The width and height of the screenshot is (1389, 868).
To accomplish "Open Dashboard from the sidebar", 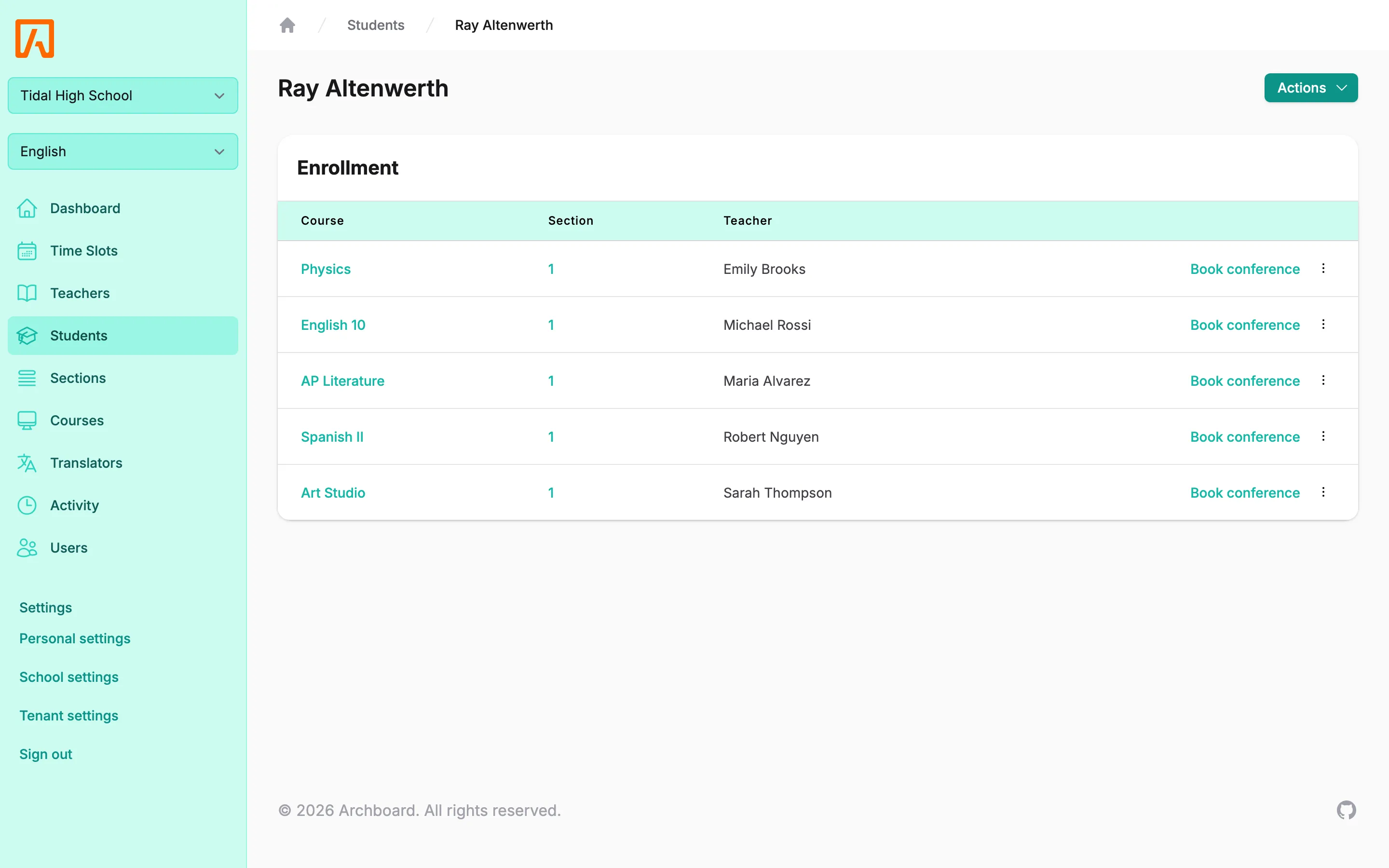I will pos(123,208).
